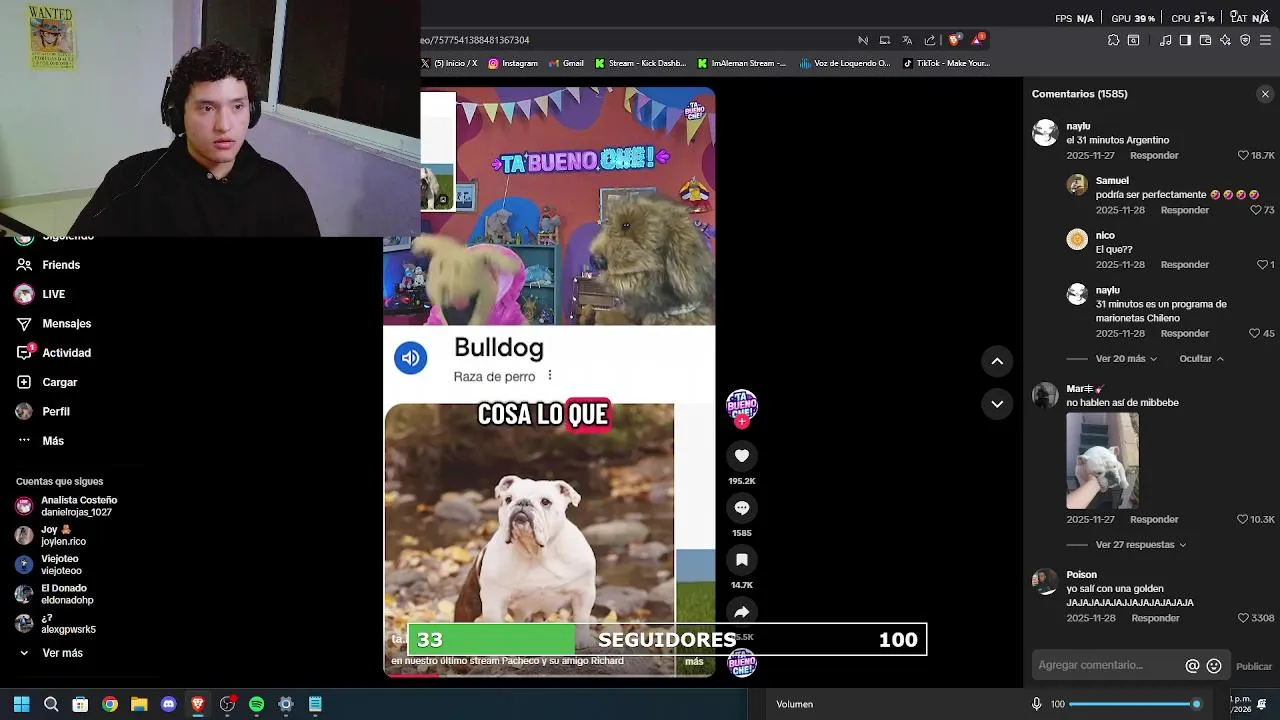
Task: Open the Joy joylen.rico followed account
Action: click(x=62, y=535)
